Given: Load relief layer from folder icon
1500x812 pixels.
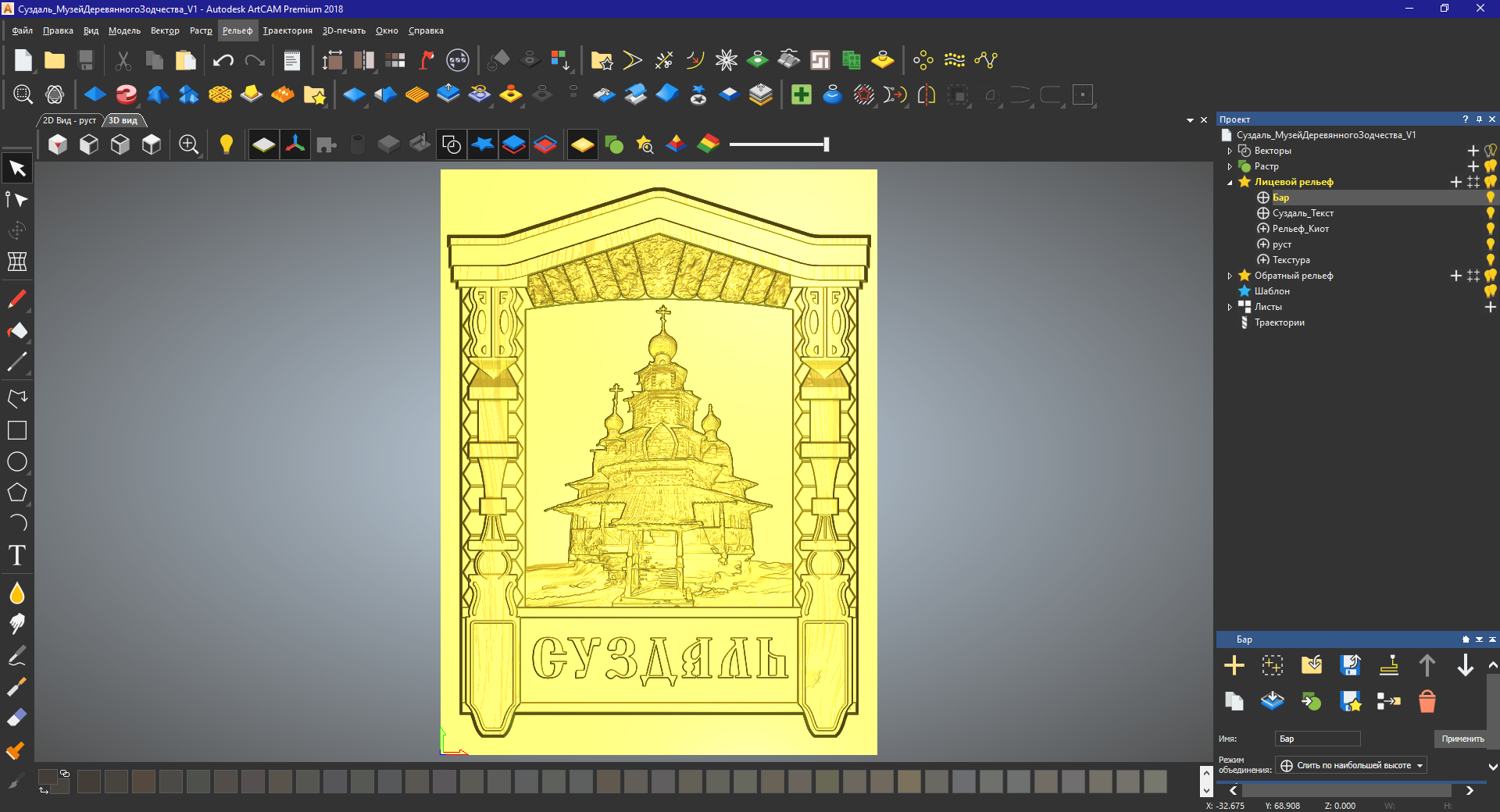Looking at the screenshot, I should pos(1311,665).
